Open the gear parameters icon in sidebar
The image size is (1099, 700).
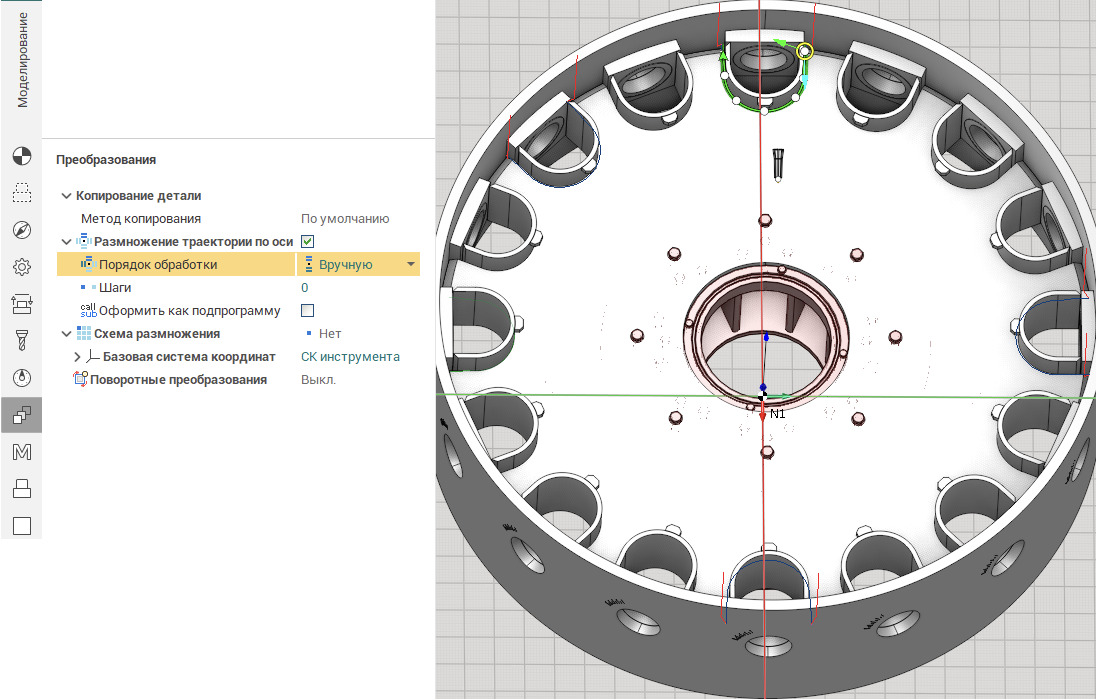pos(21,267)
